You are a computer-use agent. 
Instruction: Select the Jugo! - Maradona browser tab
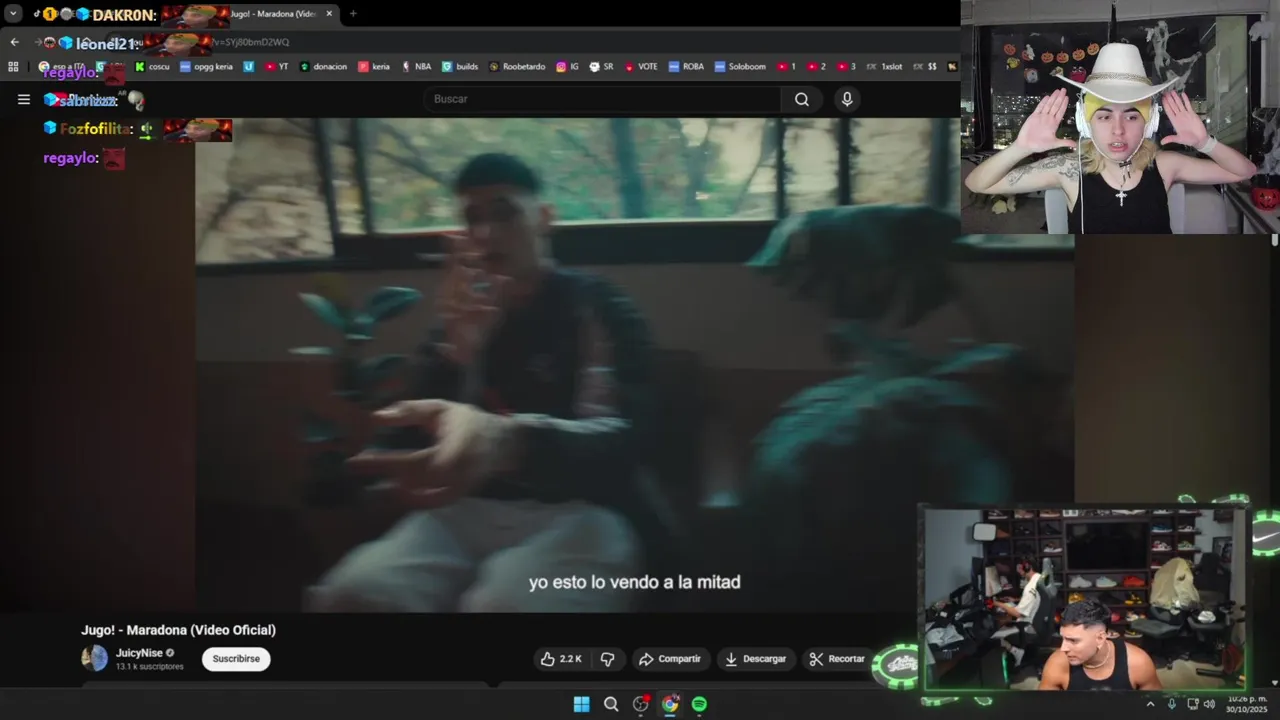pos(270,14)
